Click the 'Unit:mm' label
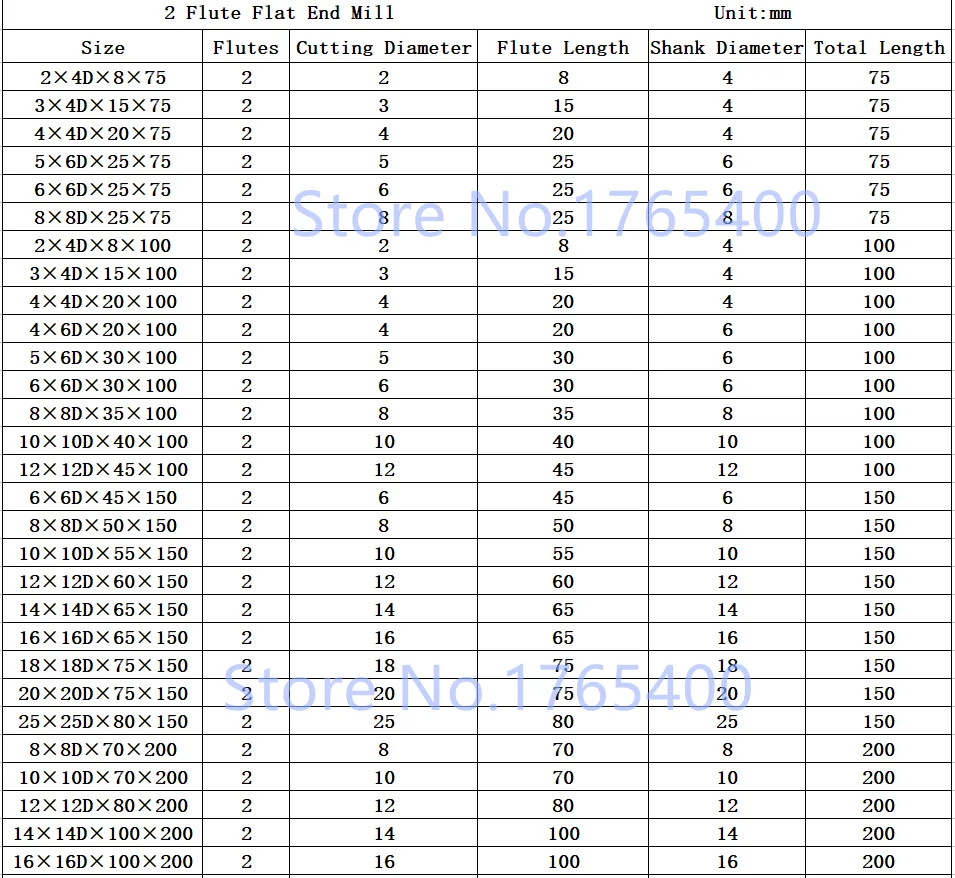 tap(752, 13)
